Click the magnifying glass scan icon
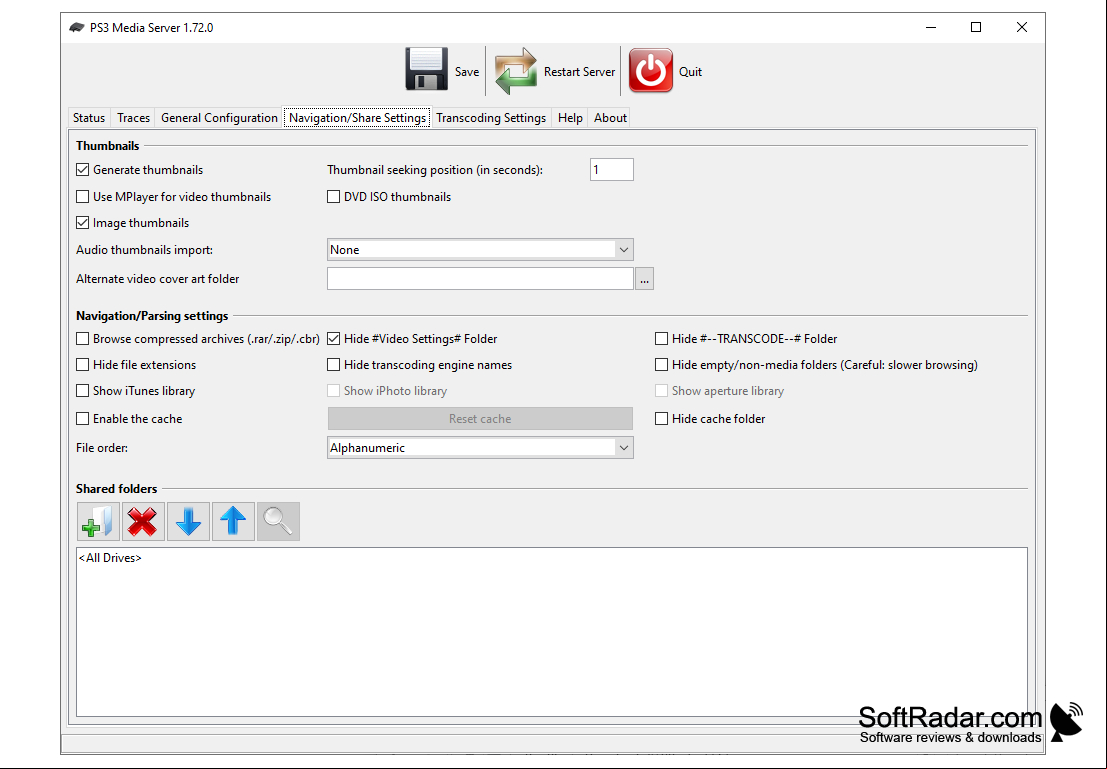The width and height of the screenshot is (1107, 769). pyautogui.click(x=278, y=521)
